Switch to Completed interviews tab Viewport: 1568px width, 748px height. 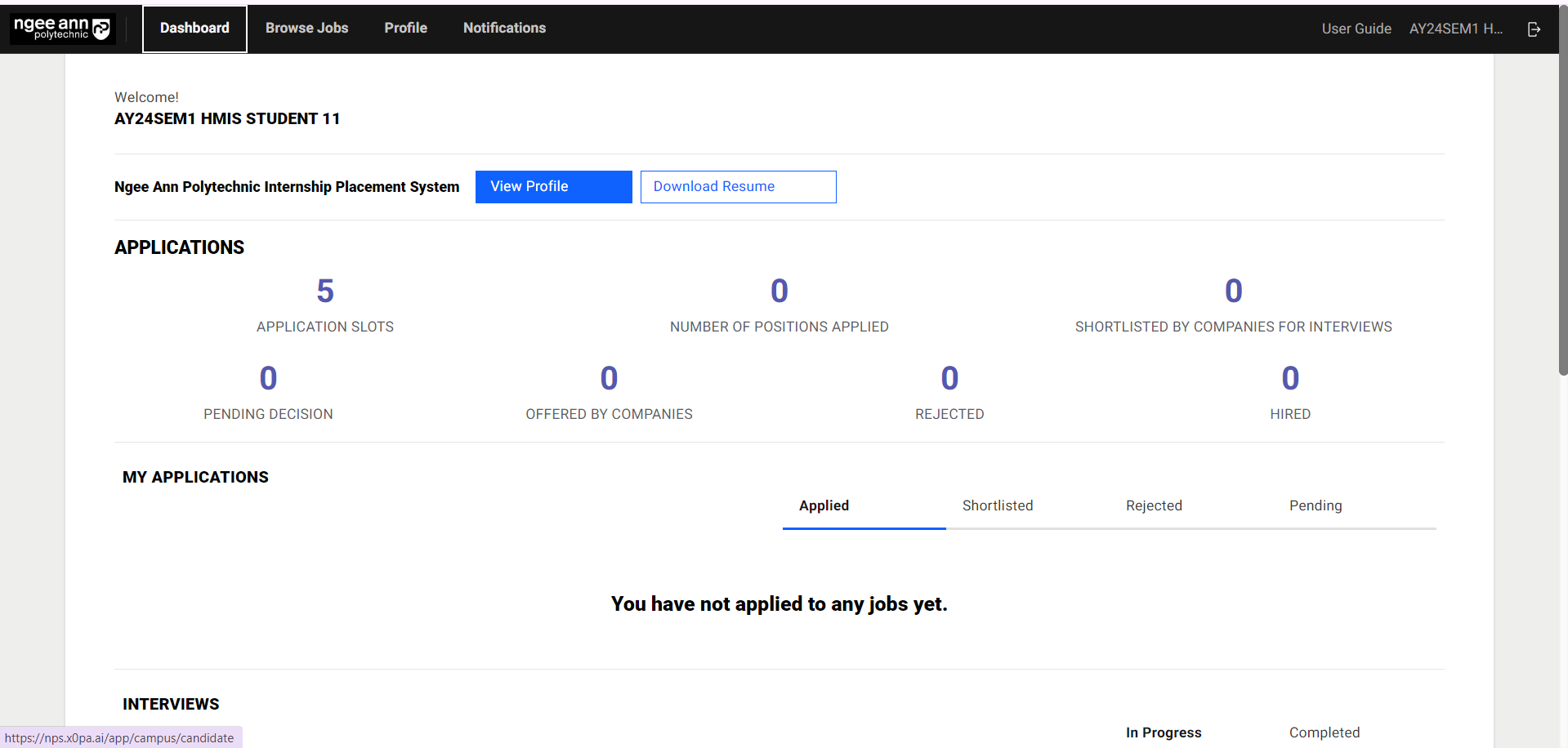(x=1324, y=732)
